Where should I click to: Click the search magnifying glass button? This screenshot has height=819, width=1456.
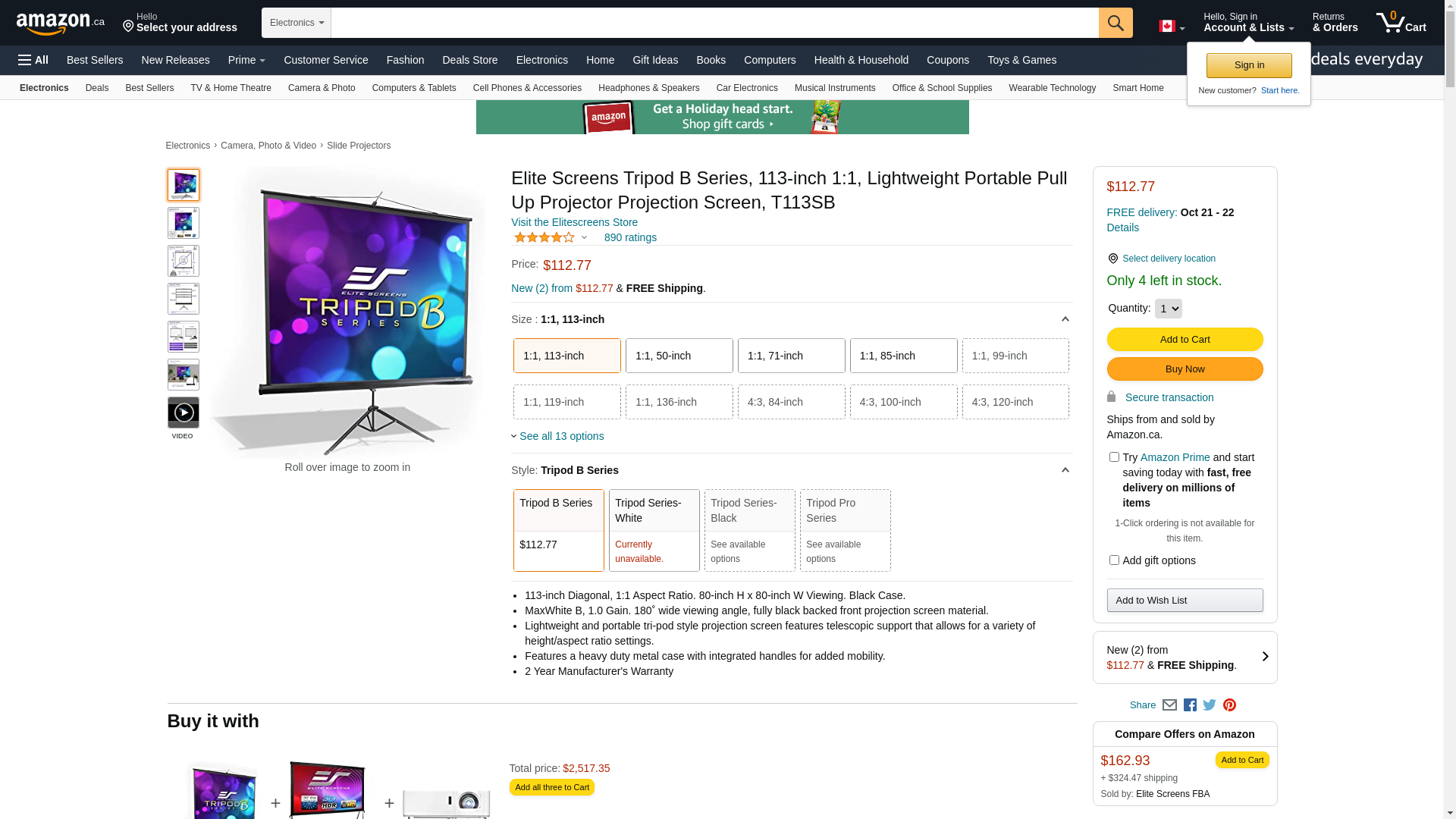(x=1115, y=23)
